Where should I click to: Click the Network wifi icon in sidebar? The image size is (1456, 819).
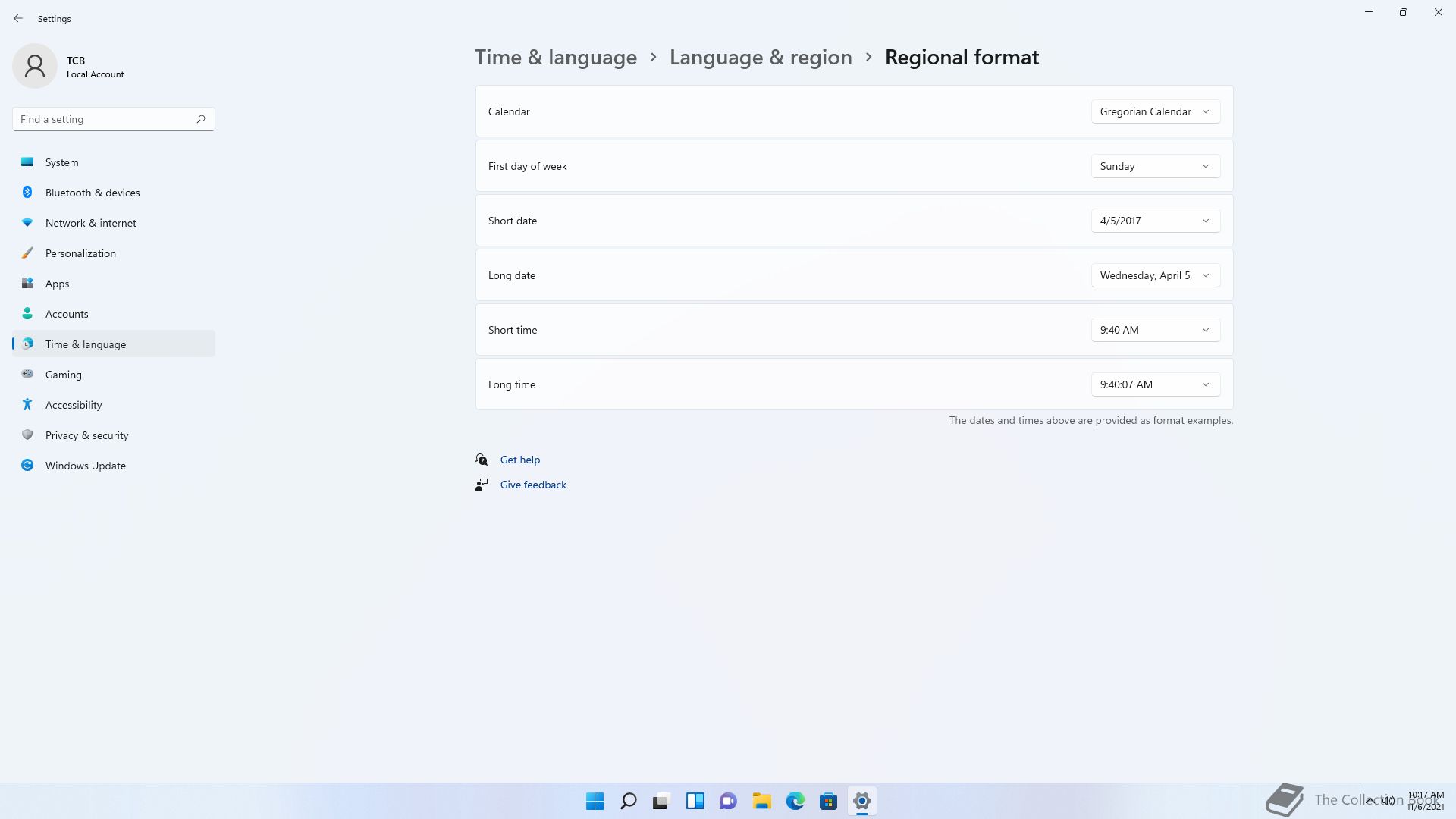tap(27, 223)
